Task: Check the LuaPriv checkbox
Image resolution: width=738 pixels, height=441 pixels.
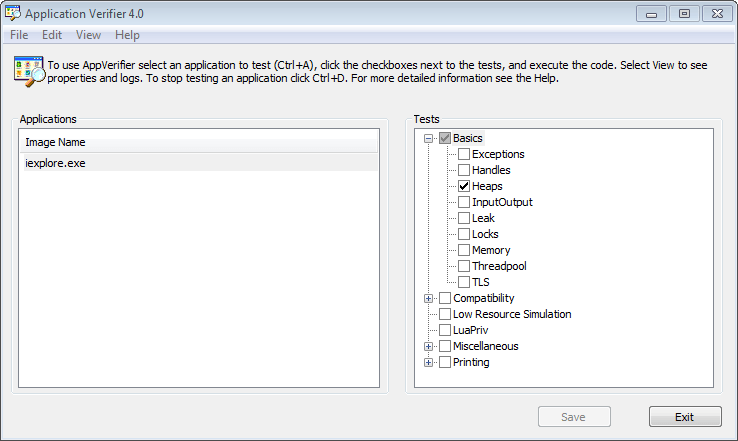Action: tap(445, 330)
